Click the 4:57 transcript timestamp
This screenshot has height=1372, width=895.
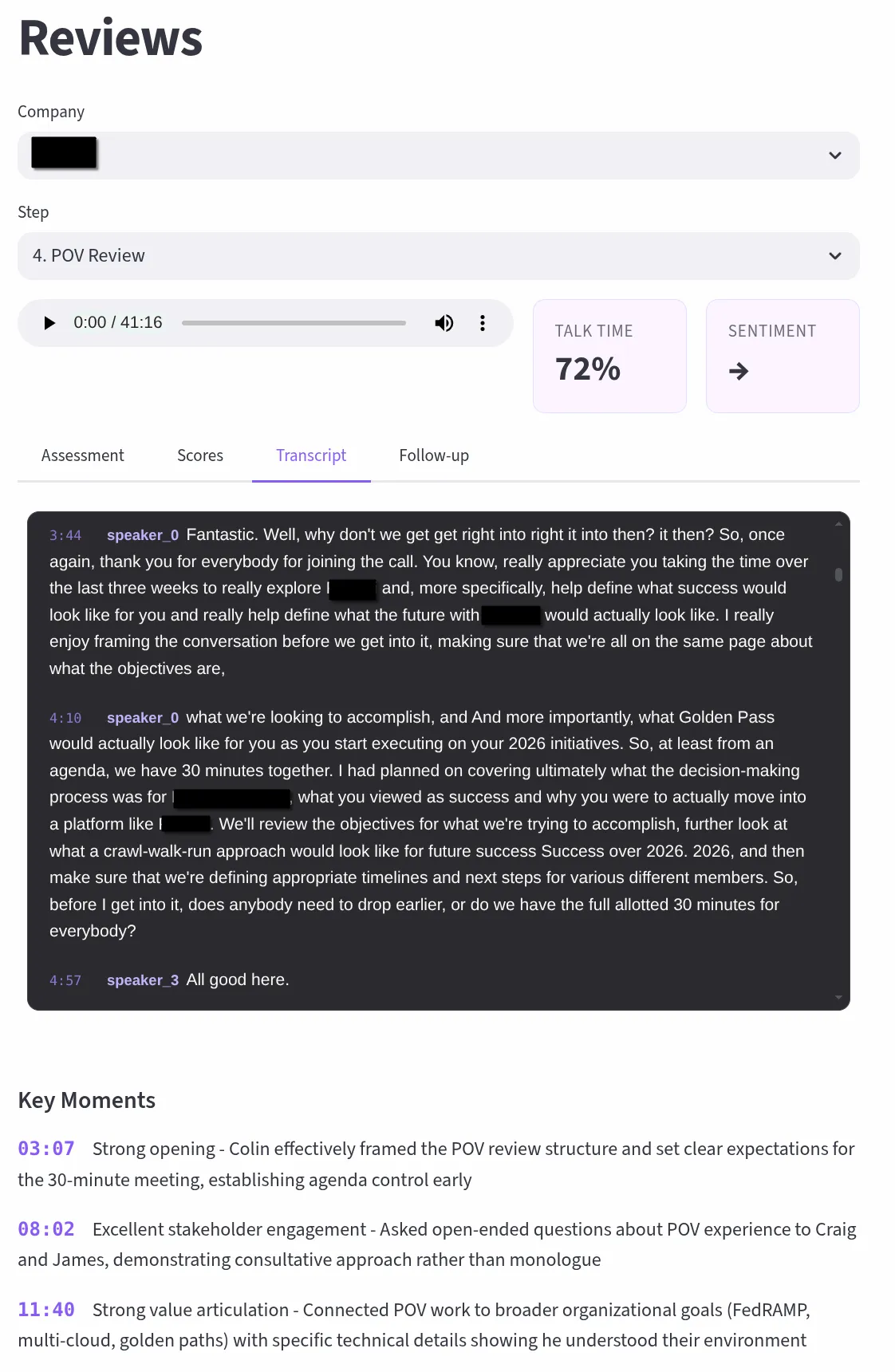click(x=65, y=980)
